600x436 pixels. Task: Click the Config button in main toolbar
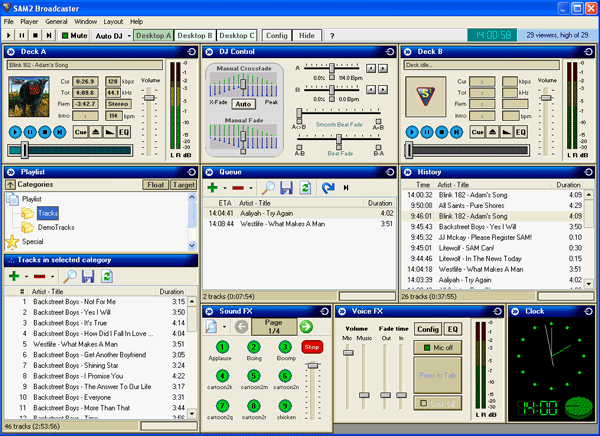pyautogui.click(x=277, y=36)
